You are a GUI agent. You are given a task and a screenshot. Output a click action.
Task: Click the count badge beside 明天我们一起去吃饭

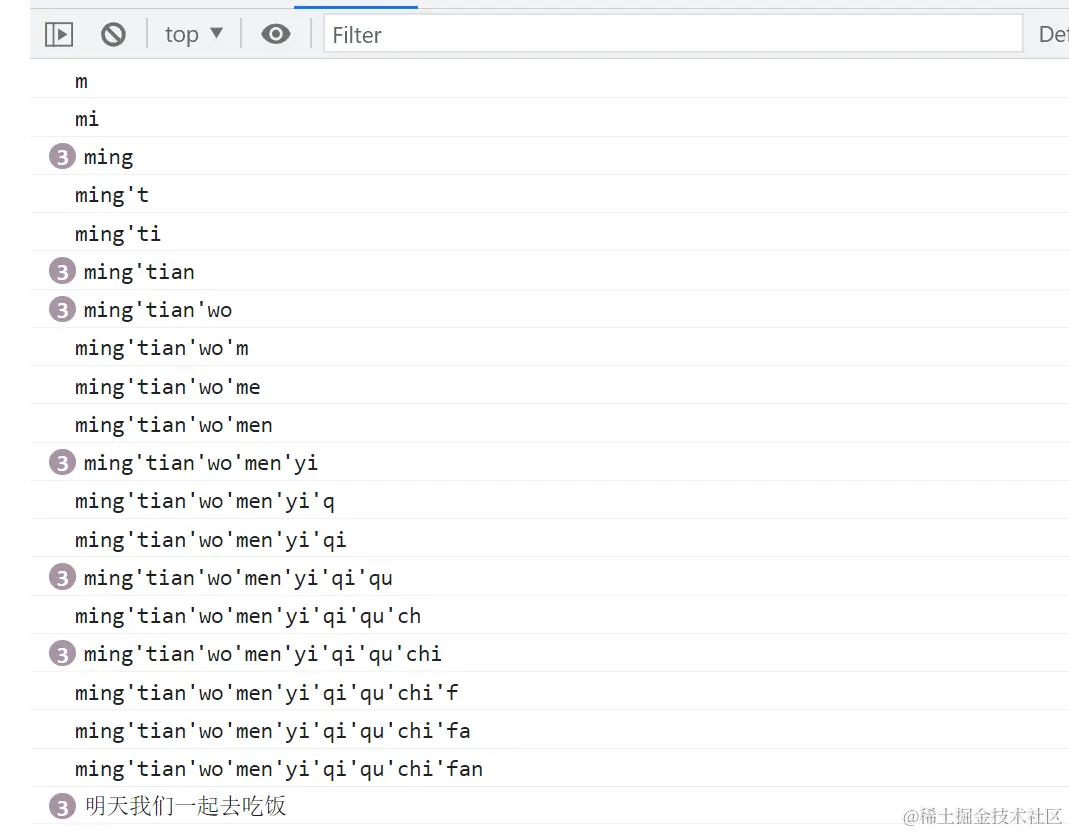click(x=62, y=807)
